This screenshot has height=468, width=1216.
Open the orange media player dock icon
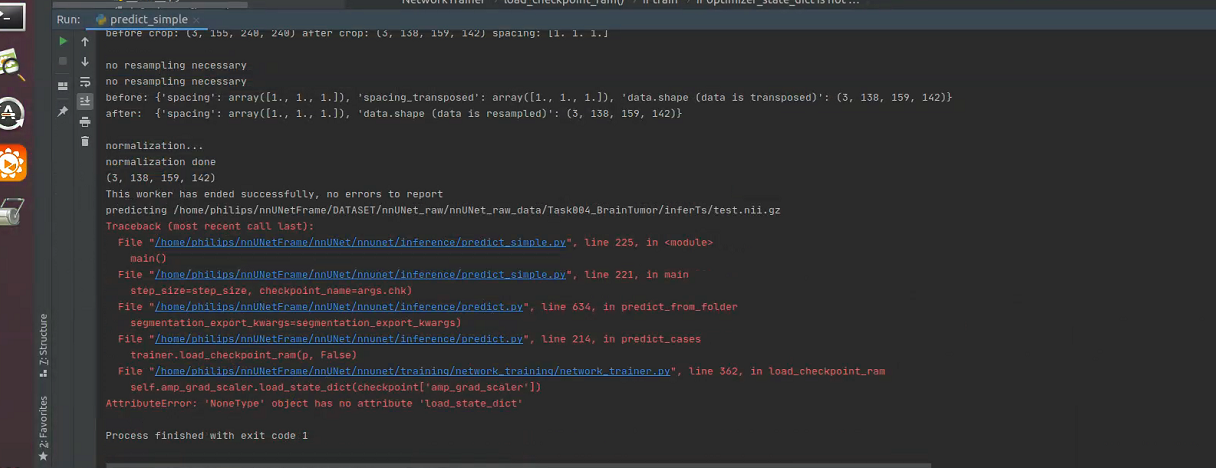click(13, 162)
